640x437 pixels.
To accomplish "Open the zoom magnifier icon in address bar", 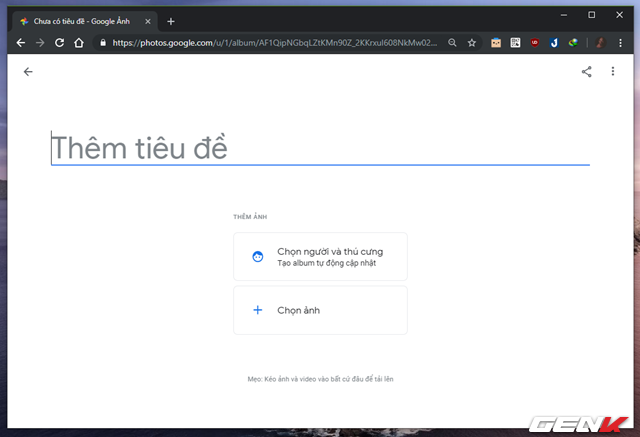I will click(452, 42).
